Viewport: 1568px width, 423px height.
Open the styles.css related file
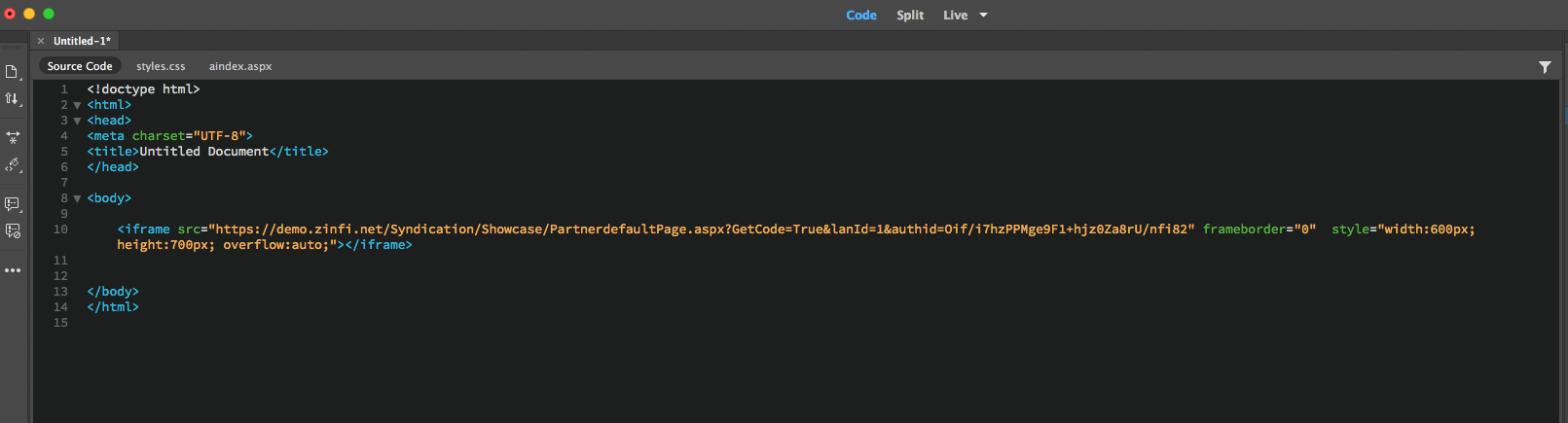[161, 66]
